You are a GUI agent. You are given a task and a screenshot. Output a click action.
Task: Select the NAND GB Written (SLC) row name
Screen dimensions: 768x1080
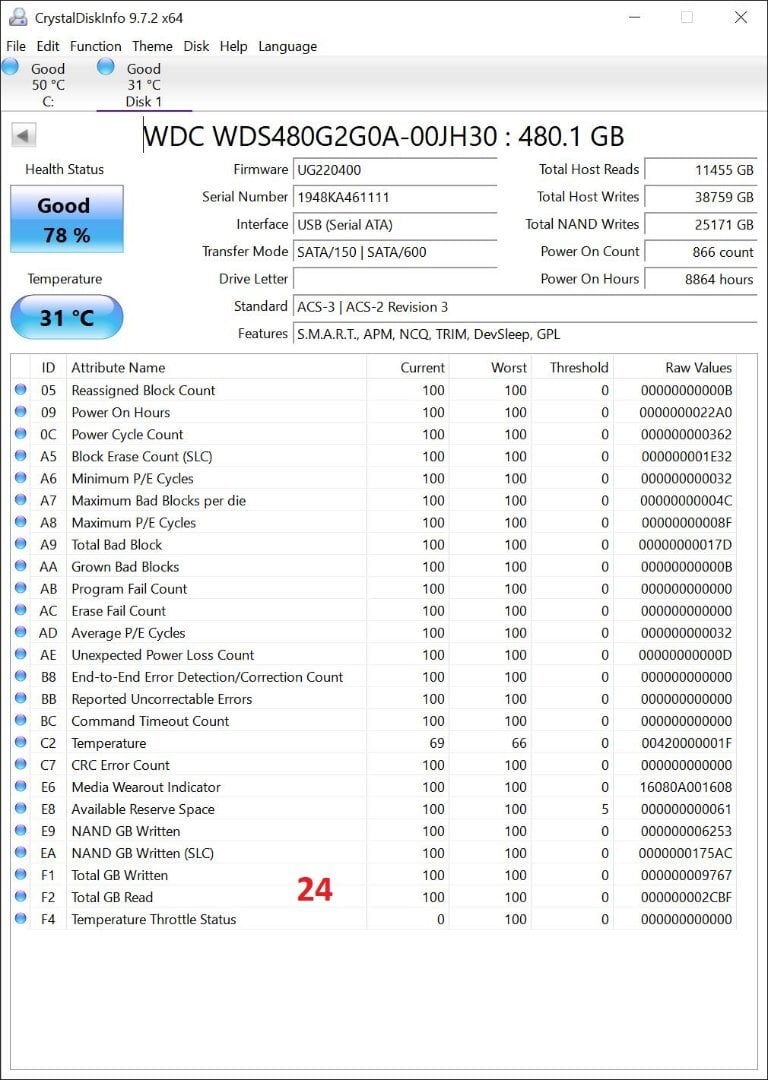(143, 853)
